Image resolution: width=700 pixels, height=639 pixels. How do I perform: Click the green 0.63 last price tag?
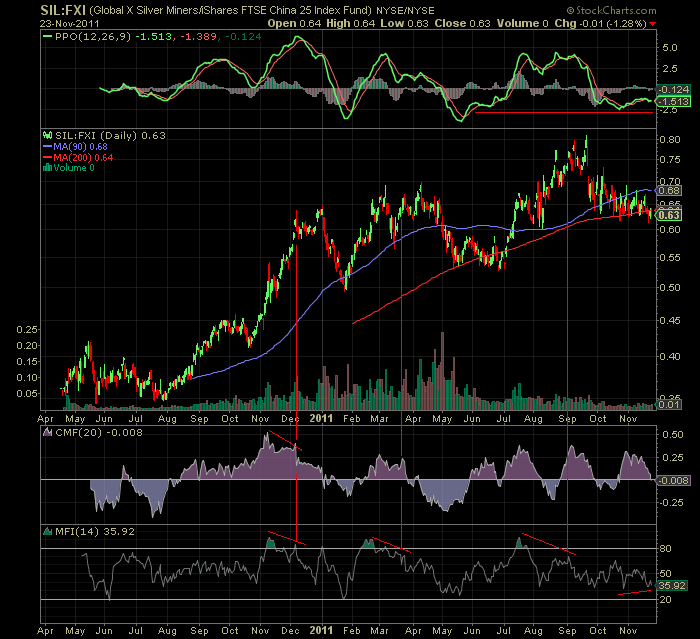click(x=669, y=215)
